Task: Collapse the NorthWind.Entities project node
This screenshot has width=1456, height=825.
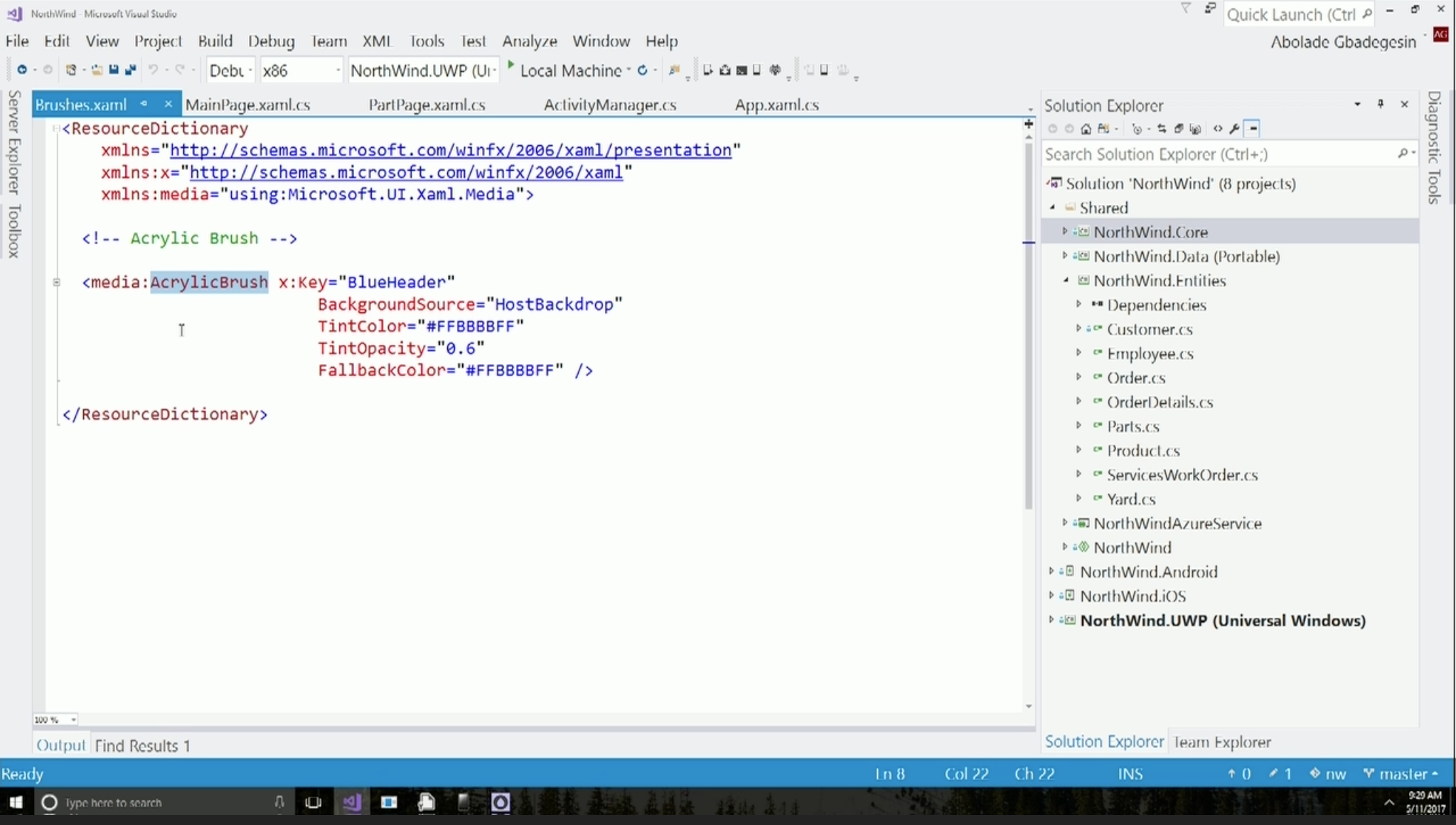Action: pos(1066,281)
